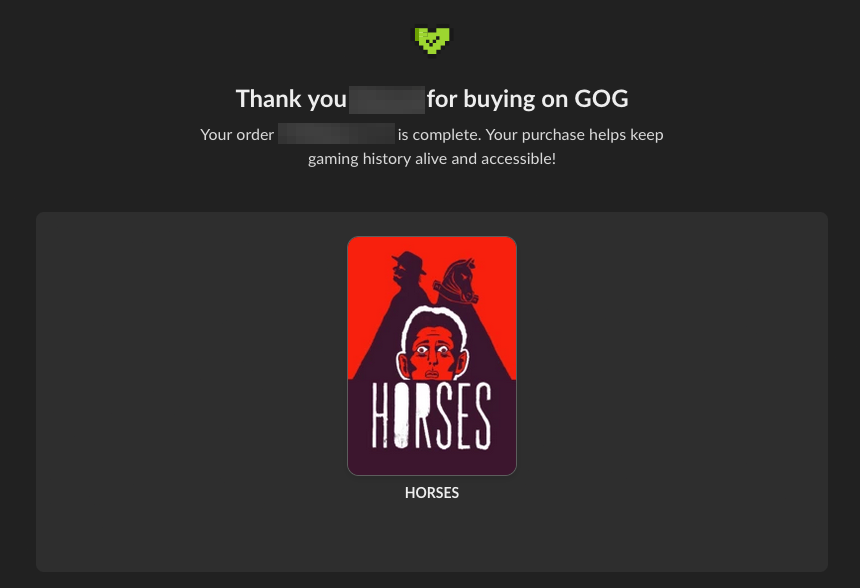Click the final letter S on cover lettering
The height and width of the screenshot is (588, 860).
point(483,415)
